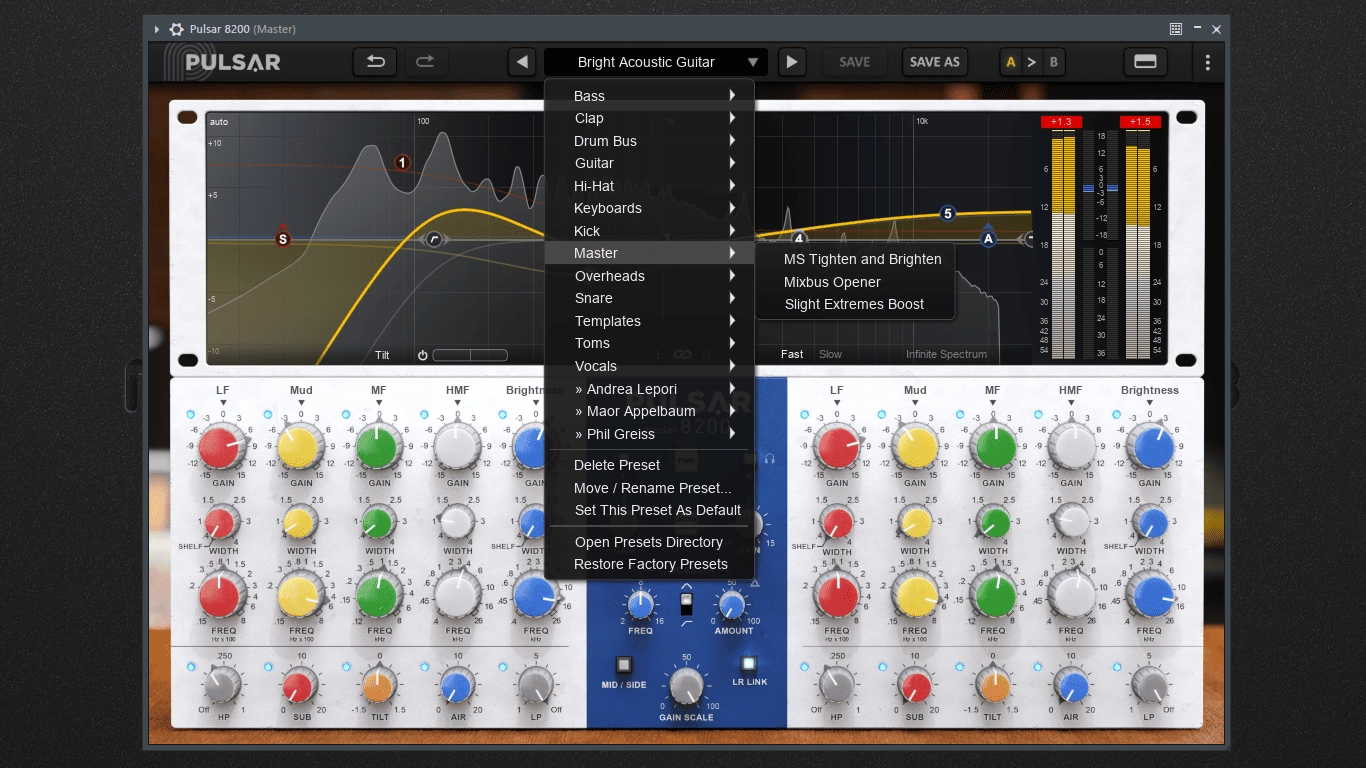
Task: Toggle the AIR LED in the right-channel panel
Action: [x=1038, y=666]
